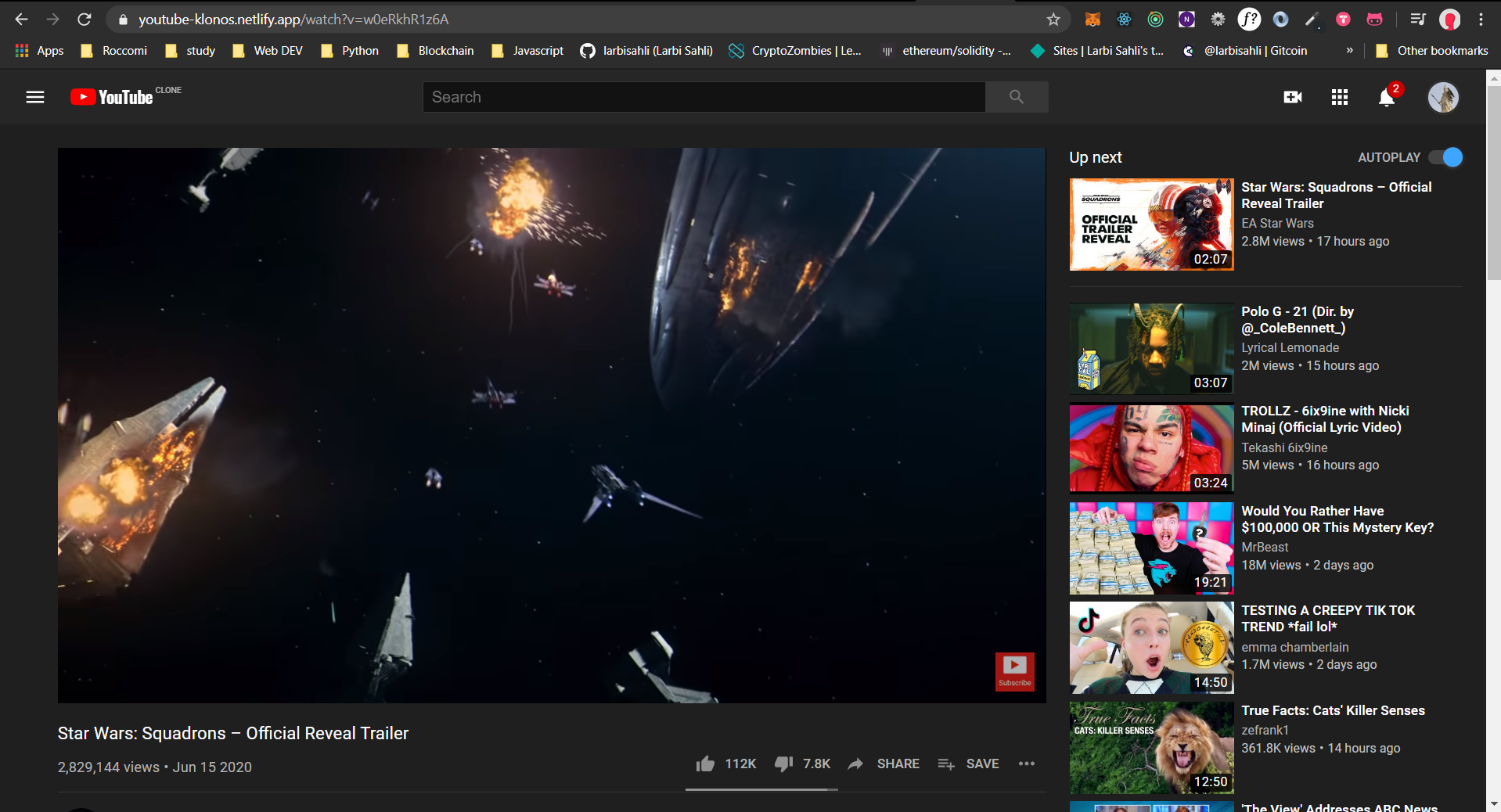Click the page vertical scrollbar
The image size is (1501, 812).
(x=1493, y=181)
